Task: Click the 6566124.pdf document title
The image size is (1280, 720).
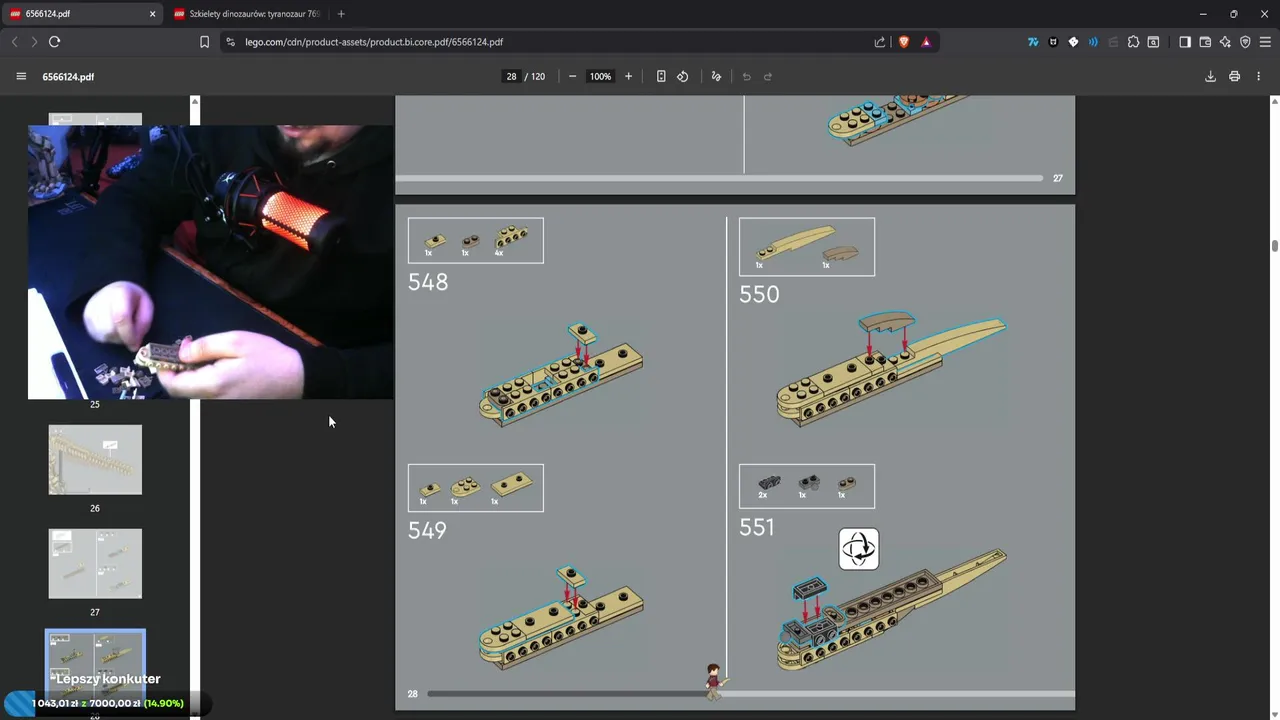Action: click(68, 76)
